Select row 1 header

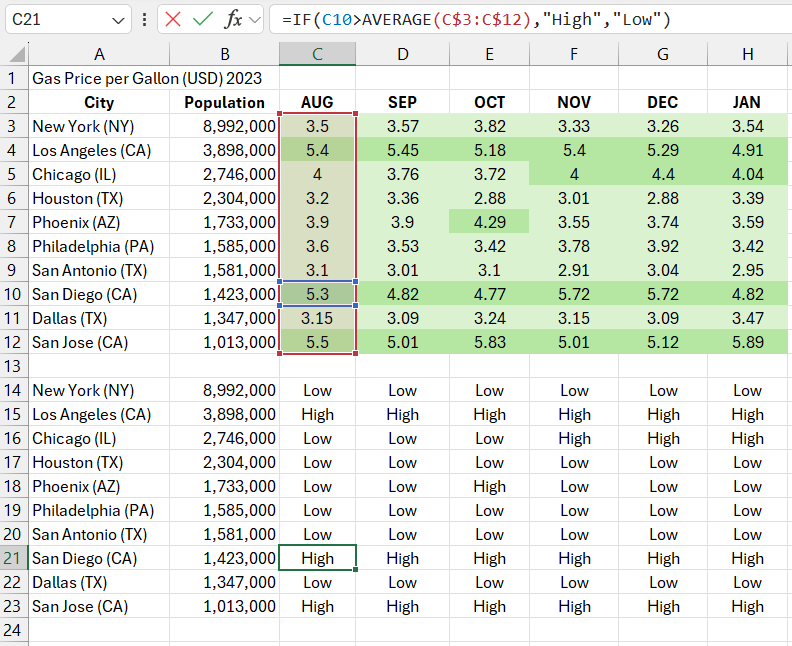point(12,78)
